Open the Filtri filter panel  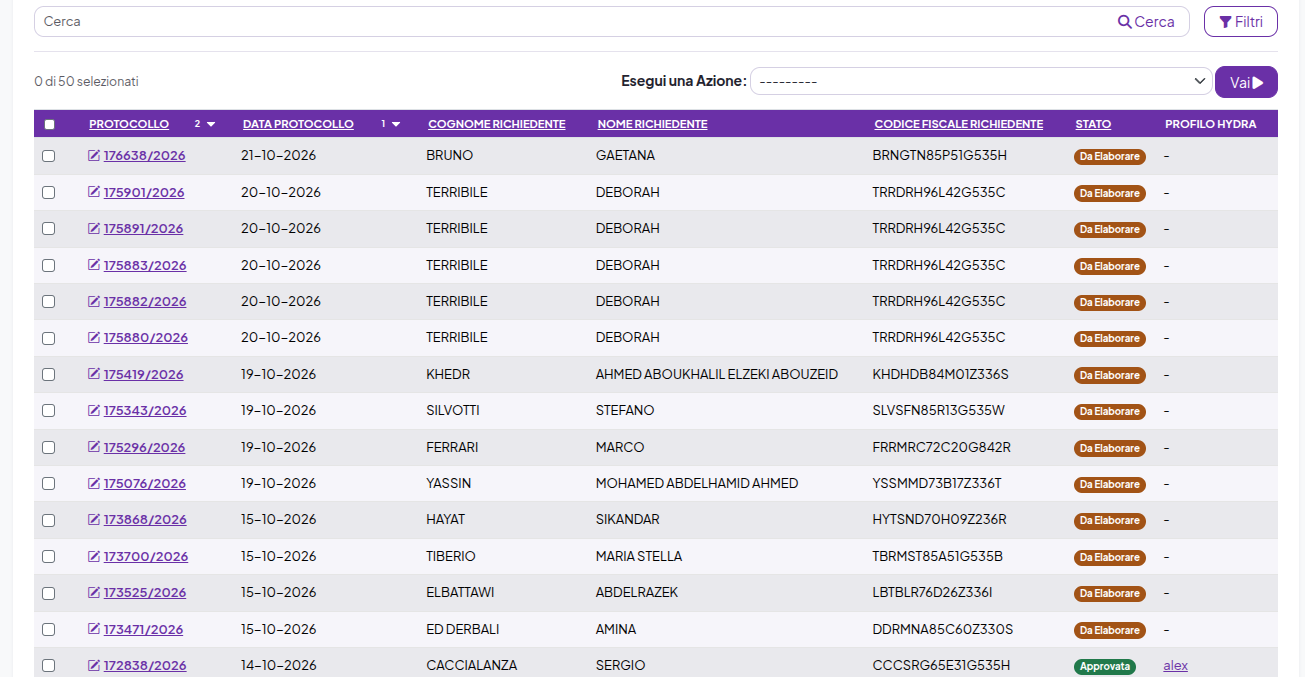click(1240, 21)
